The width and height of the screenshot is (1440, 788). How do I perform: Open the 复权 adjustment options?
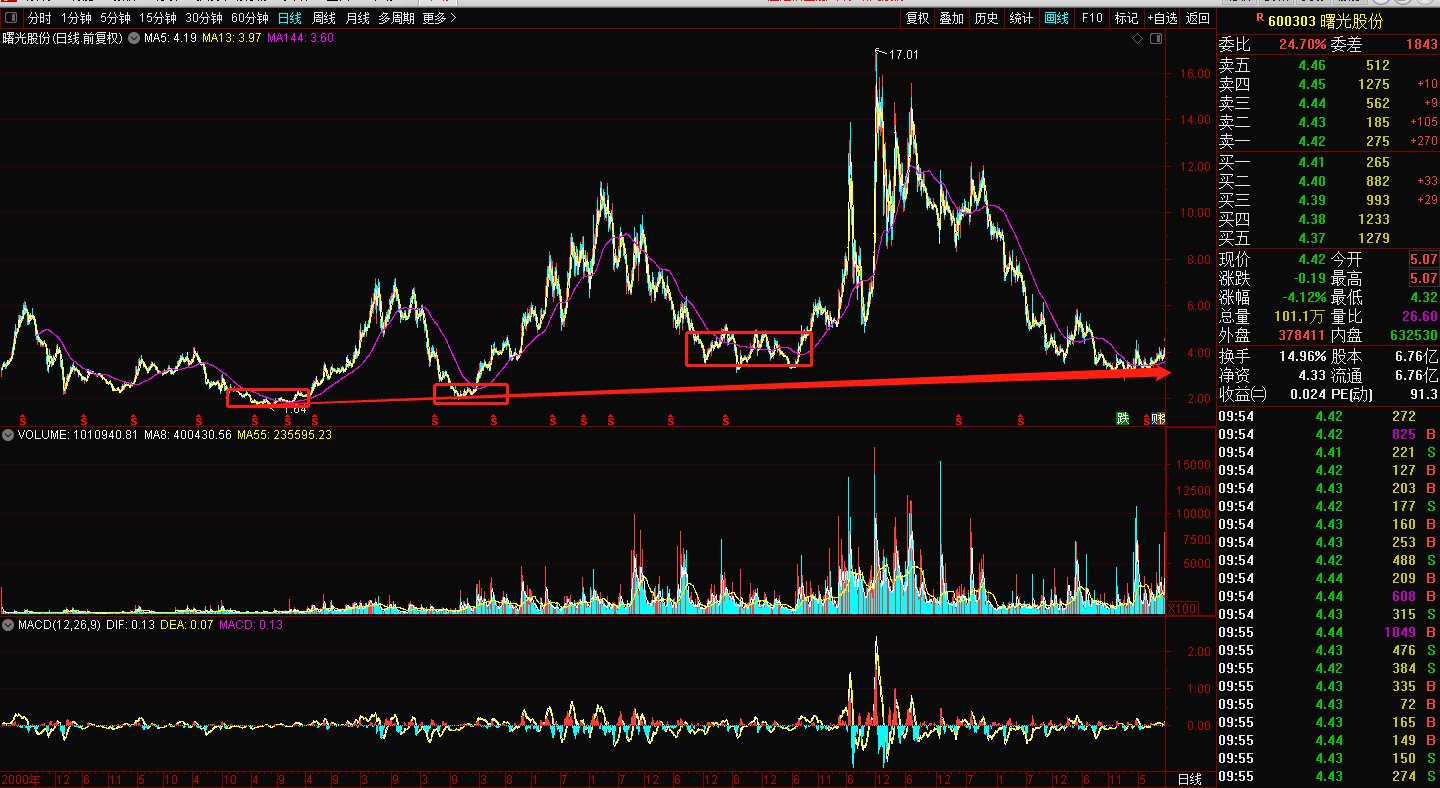(917, 18)
